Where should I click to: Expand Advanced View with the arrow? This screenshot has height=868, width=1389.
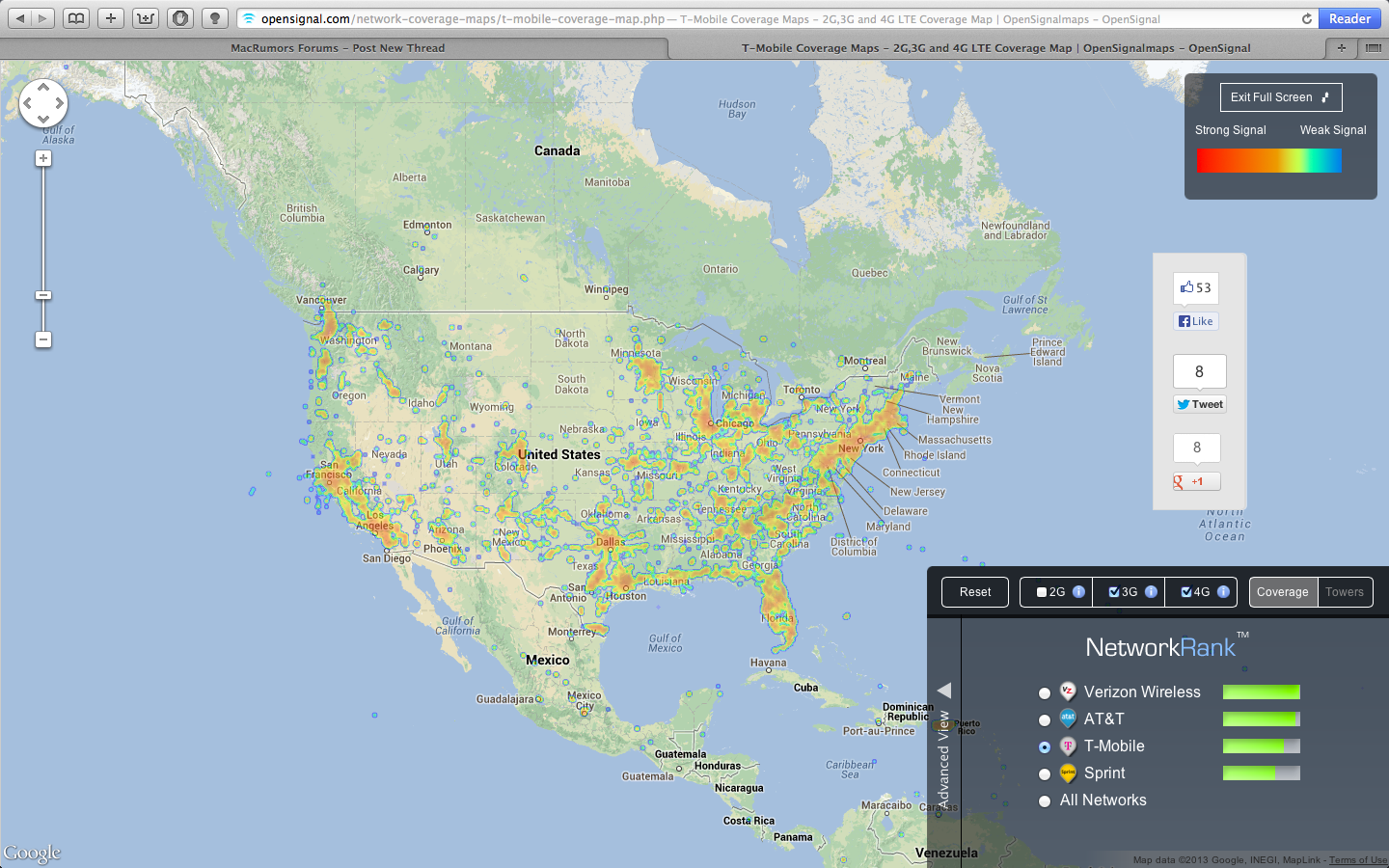(x=944, y=690)
